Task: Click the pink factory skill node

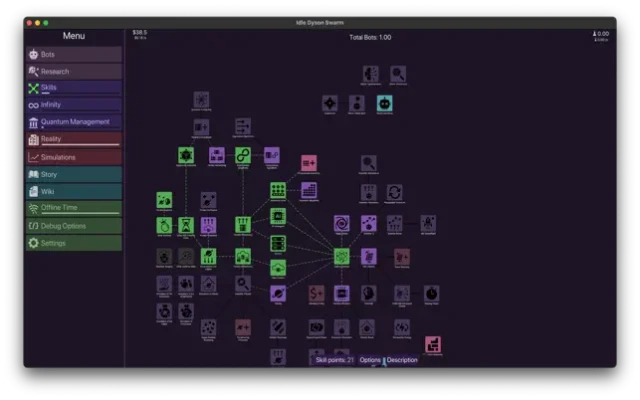Action: (x=433, y=345)
